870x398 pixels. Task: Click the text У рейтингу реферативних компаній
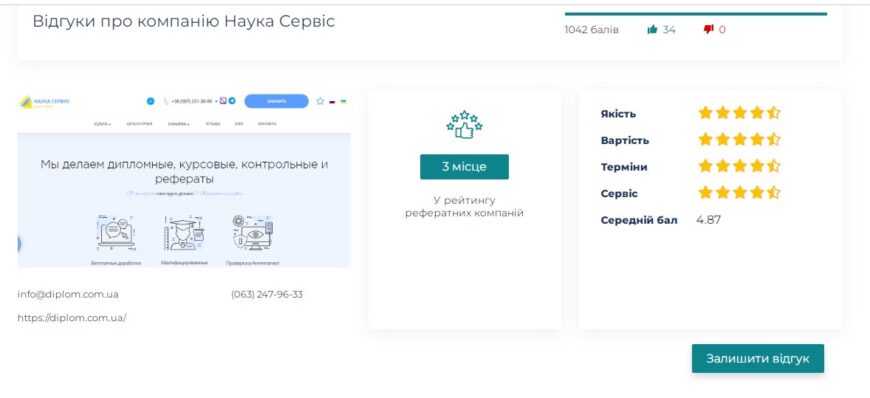point(464,206)
